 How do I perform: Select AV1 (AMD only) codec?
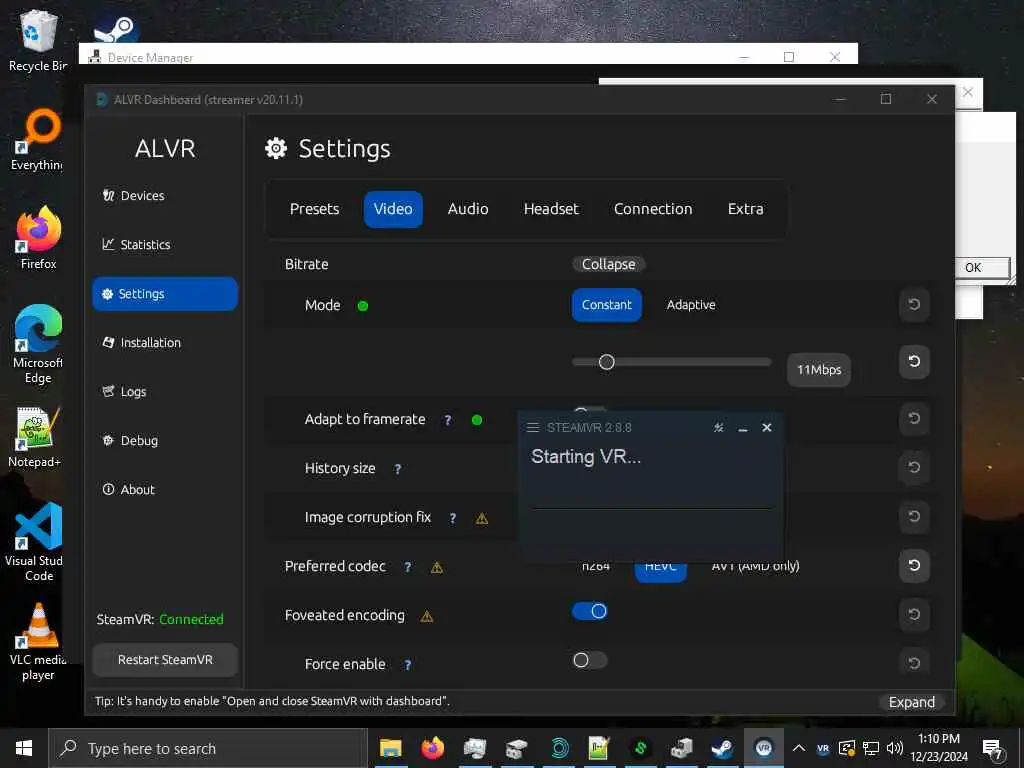755,566
